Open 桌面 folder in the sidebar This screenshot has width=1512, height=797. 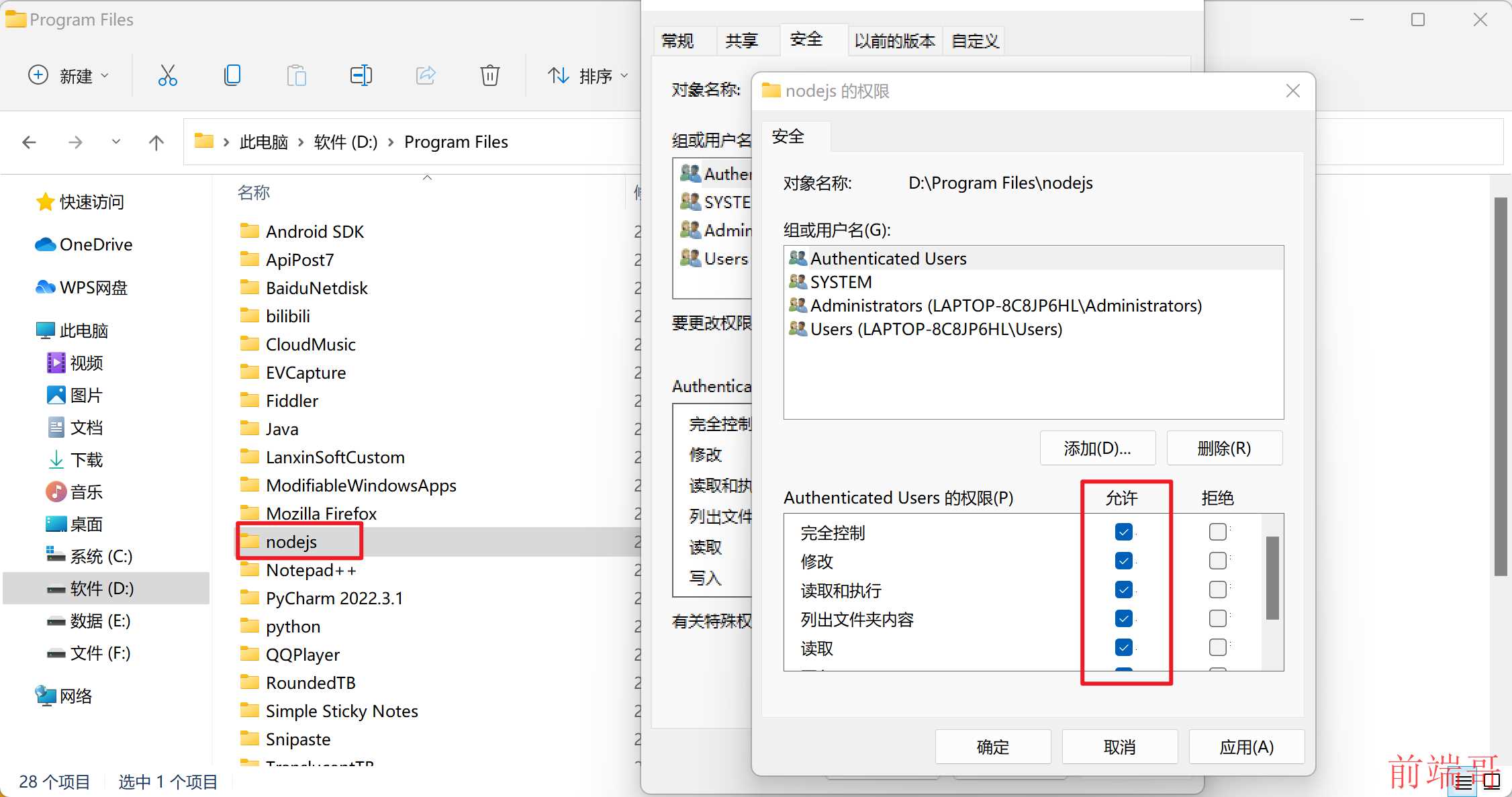click(x=75, y=524)
